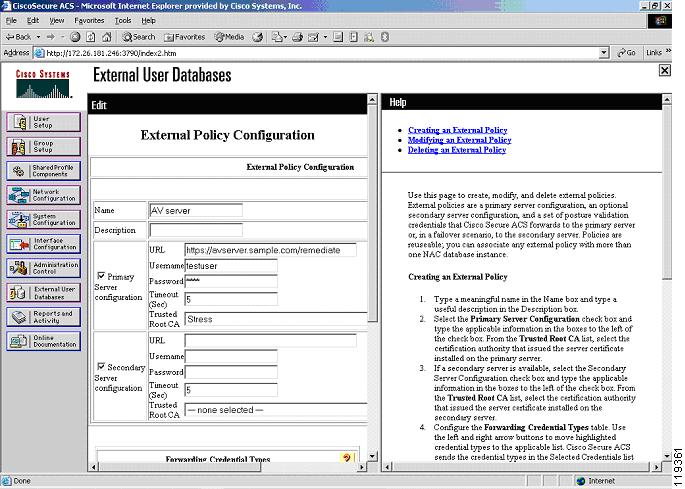685x489 pixels.
Task: Open secondary Trusted Root CA dropdown
Action: [276, 410]
